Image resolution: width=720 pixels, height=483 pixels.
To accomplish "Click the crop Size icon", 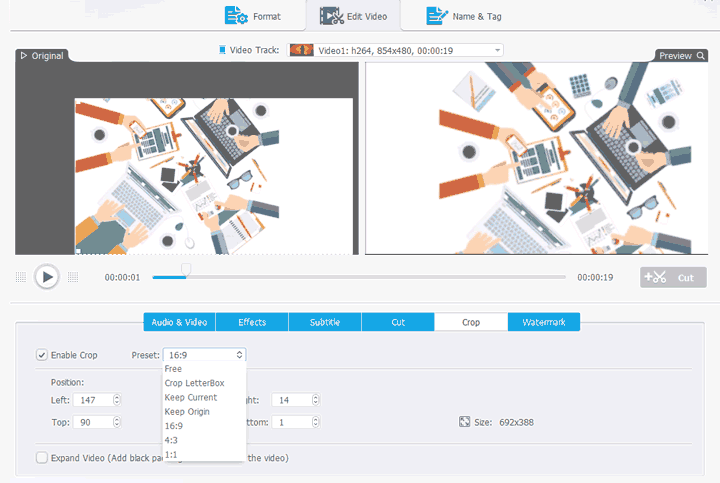I will (464, 422).
